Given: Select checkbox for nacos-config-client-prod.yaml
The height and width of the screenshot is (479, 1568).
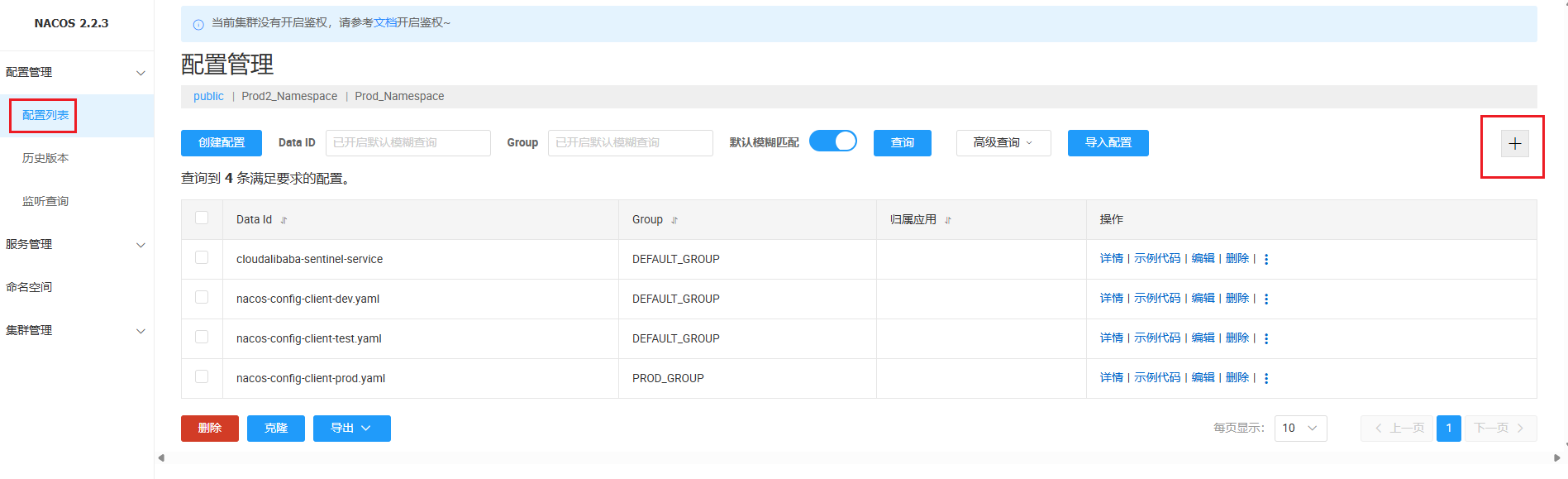Looking at the screenshot, I should point(202,376).
